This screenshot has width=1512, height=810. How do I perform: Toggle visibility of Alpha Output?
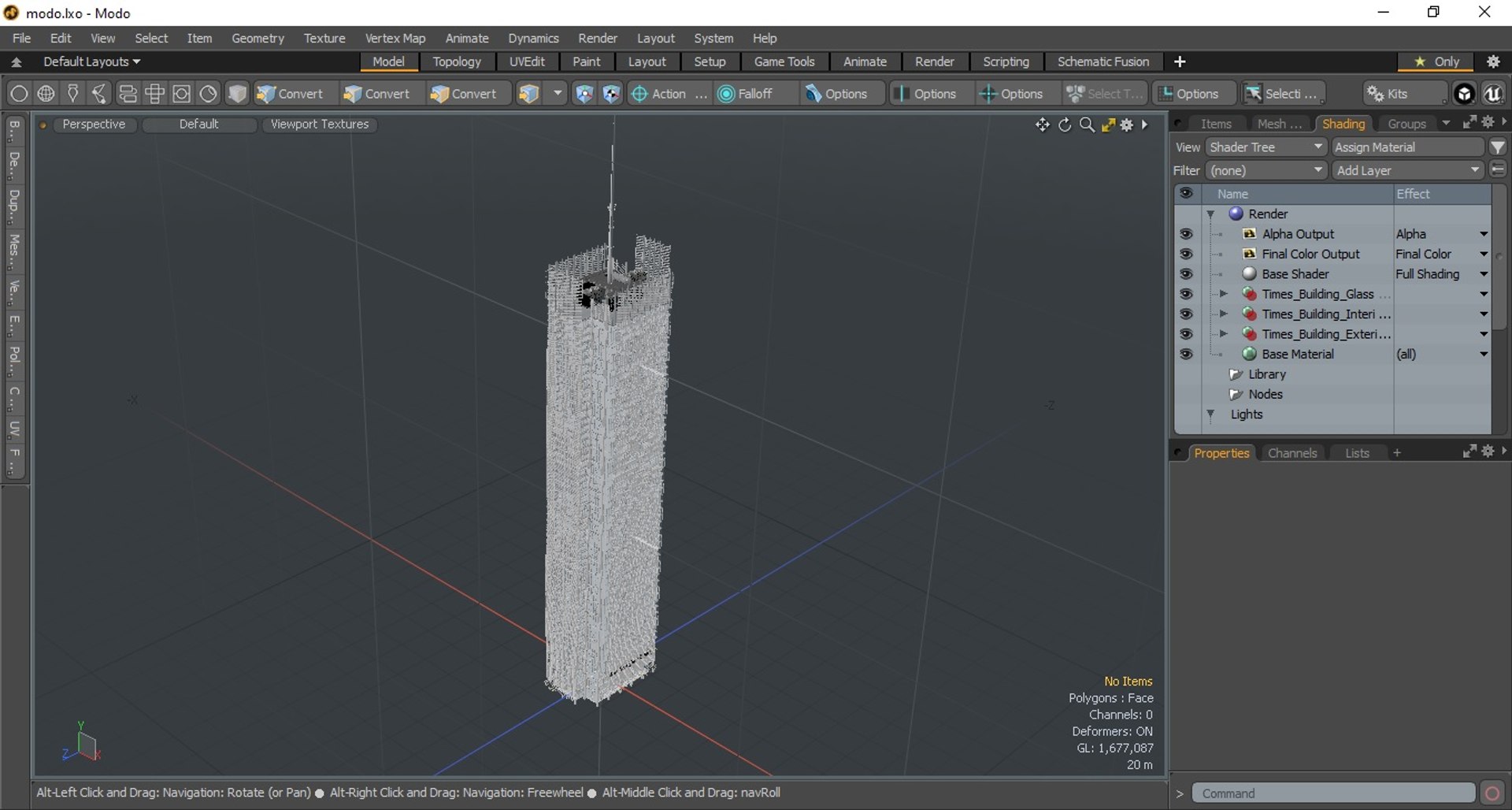(1186, 234)
